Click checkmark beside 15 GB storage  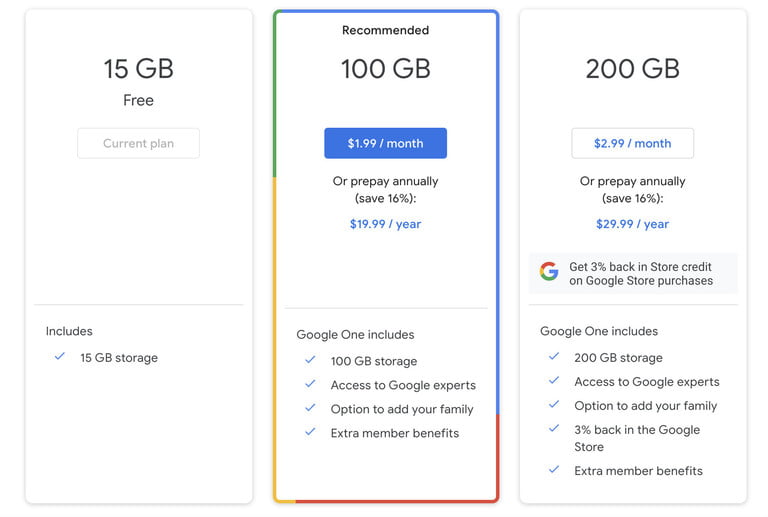[60, 356]
